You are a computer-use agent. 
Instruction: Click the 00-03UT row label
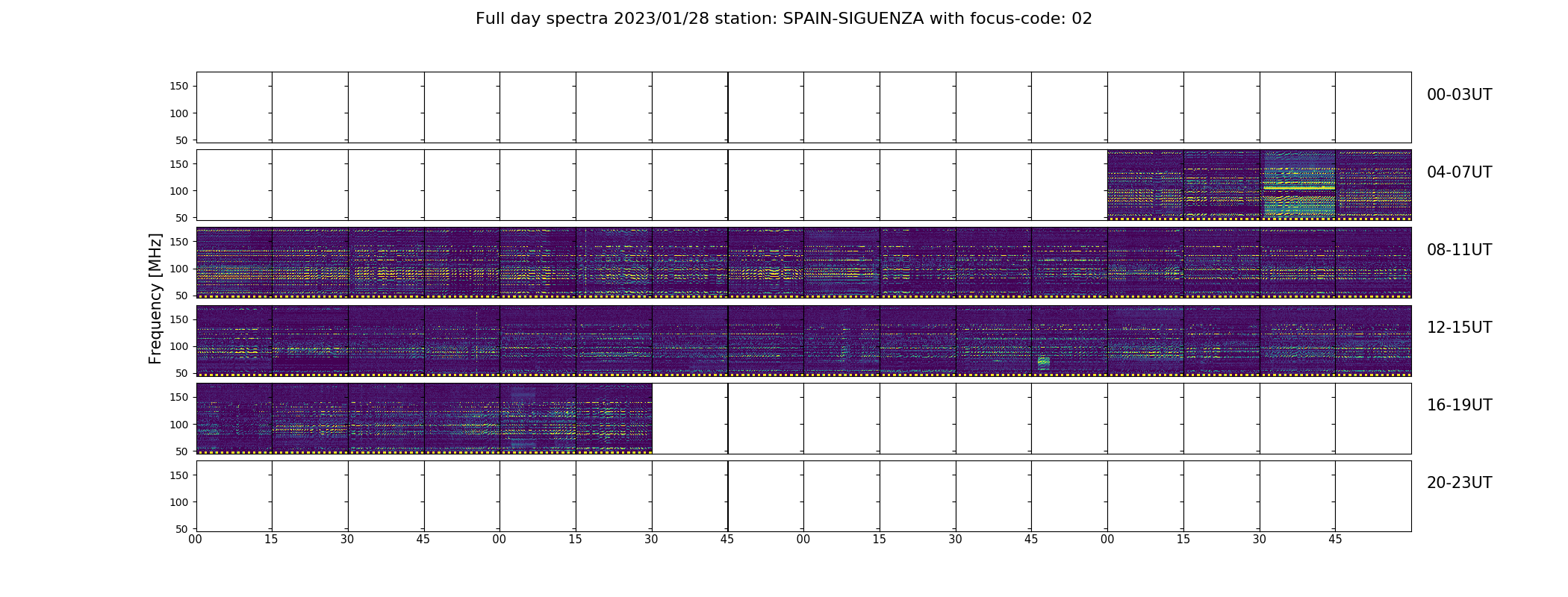coord(1459,95)
